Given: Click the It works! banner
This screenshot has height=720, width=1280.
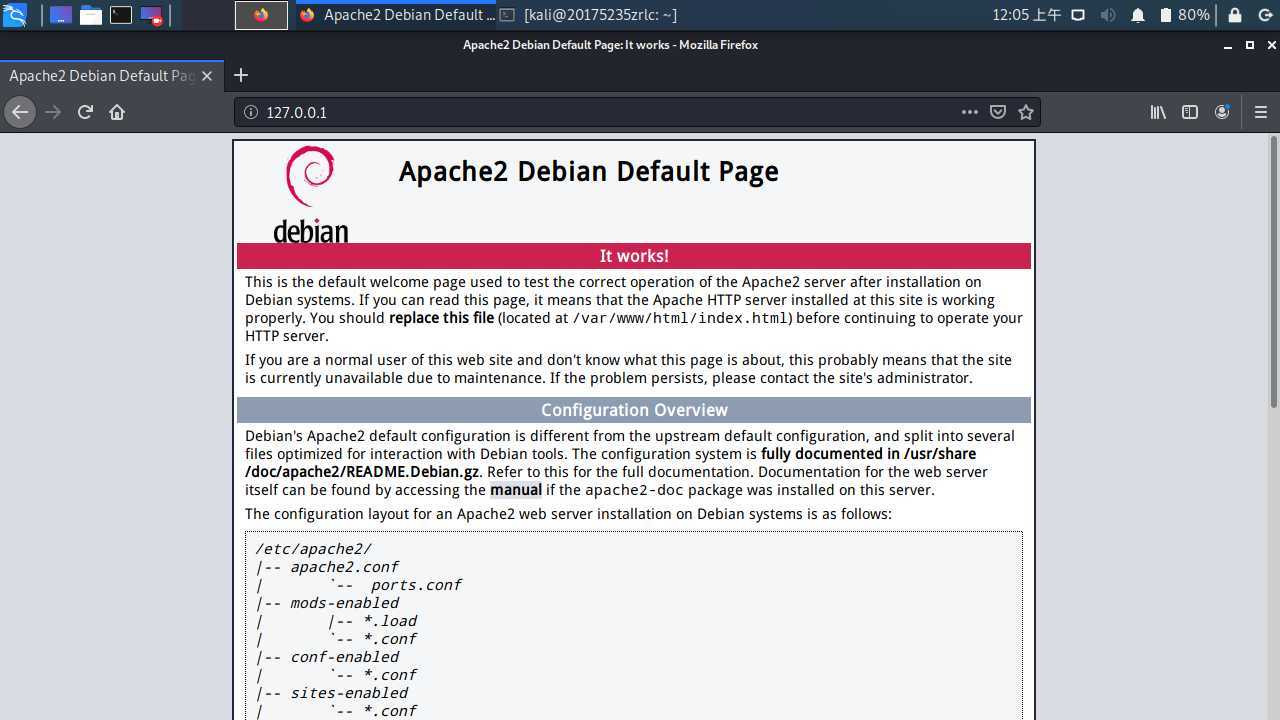Looking at the screenshot, I should point(634,256).
